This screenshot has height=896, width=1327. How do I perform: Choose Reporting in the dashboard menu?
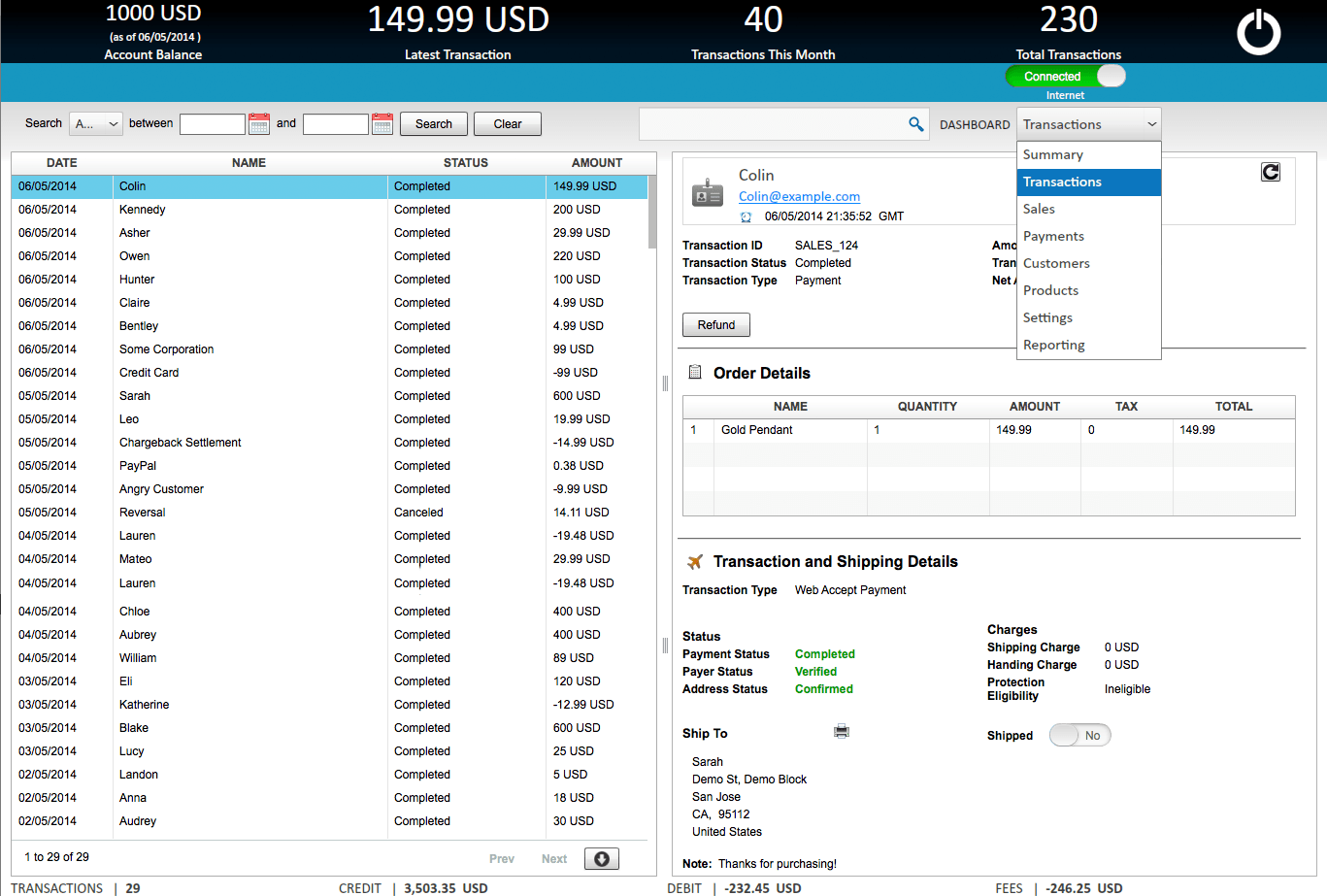[1053, 345]
